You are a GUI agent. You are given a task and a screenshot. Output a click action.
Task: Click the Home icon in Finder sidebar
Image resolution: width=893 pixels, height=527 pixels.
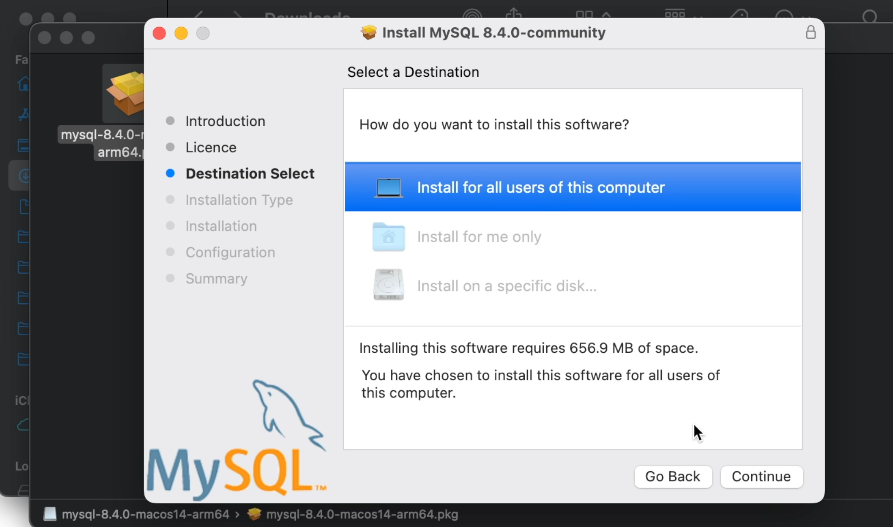[x=23, y=84]
